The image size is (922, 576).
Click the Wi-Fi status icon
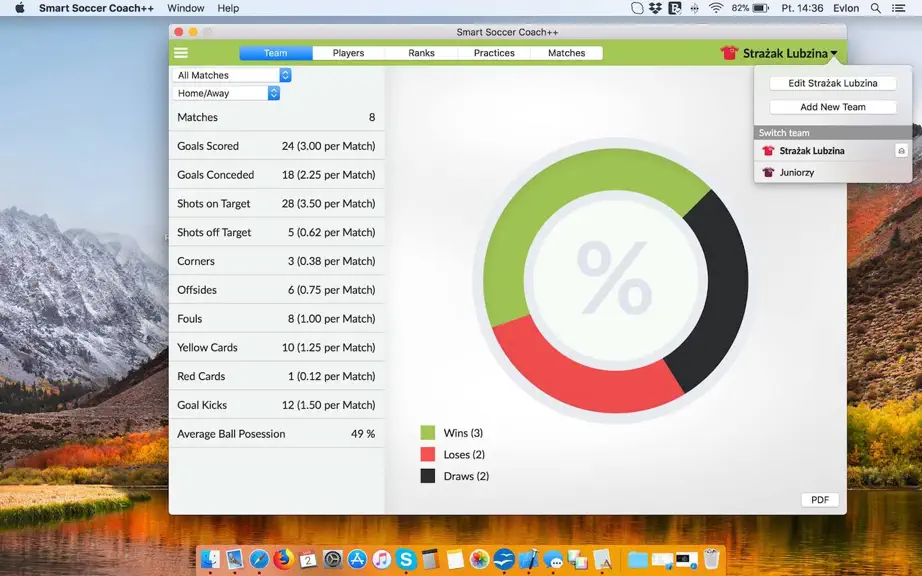[716, 8]
